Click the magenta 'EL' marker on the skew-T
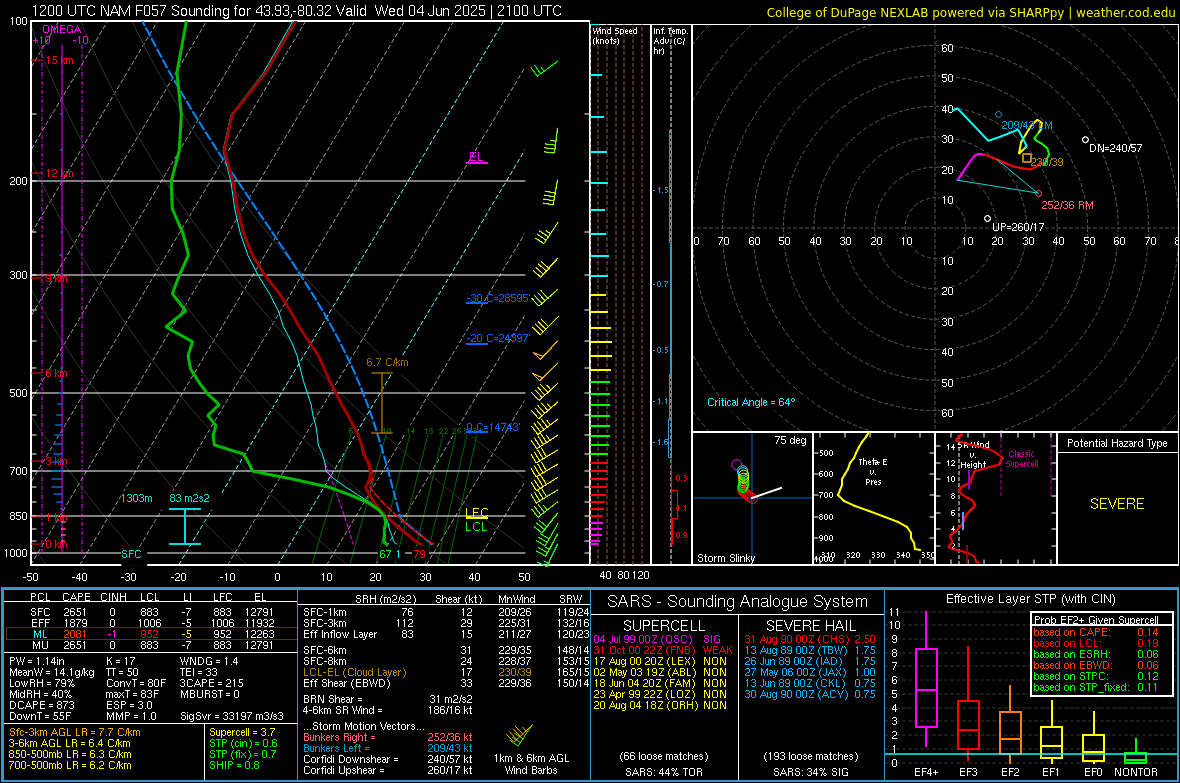The width and height of the screenshot is (1180, 783). click(x=476, y=157)
